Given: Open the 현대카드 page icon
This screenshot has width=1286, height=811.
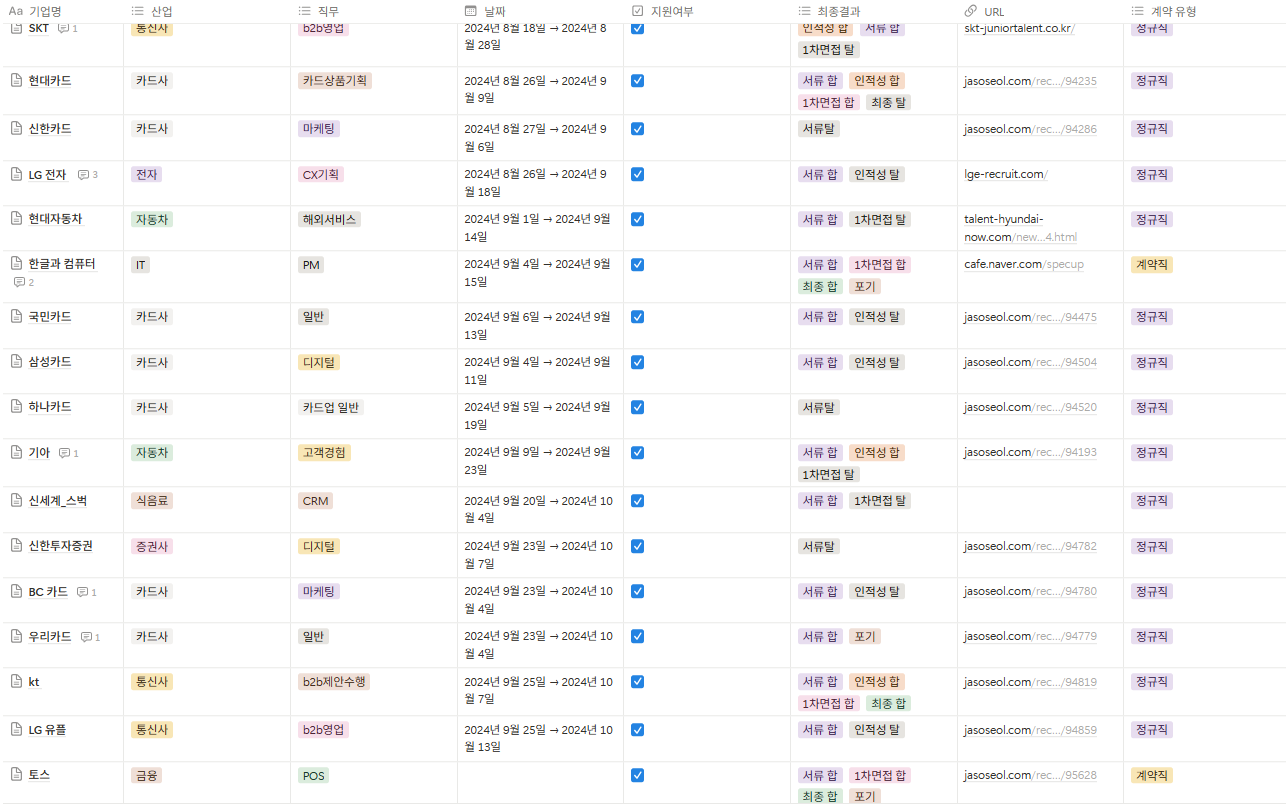Looking at the screenshot, I should coord(16,80).
